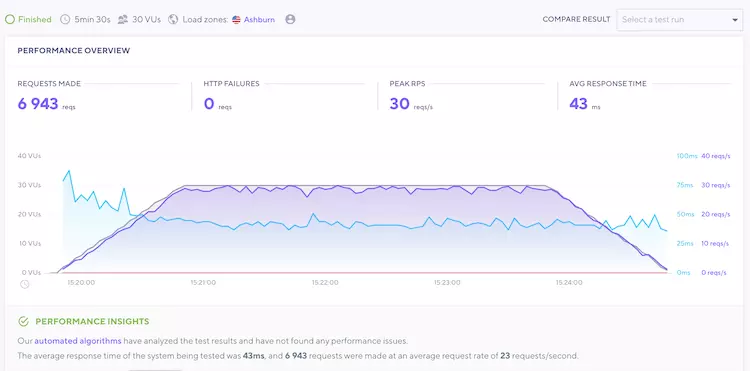Click the 15:24:00 time axis marker
This screenshot has height=371, width=750.
point(569,283)
